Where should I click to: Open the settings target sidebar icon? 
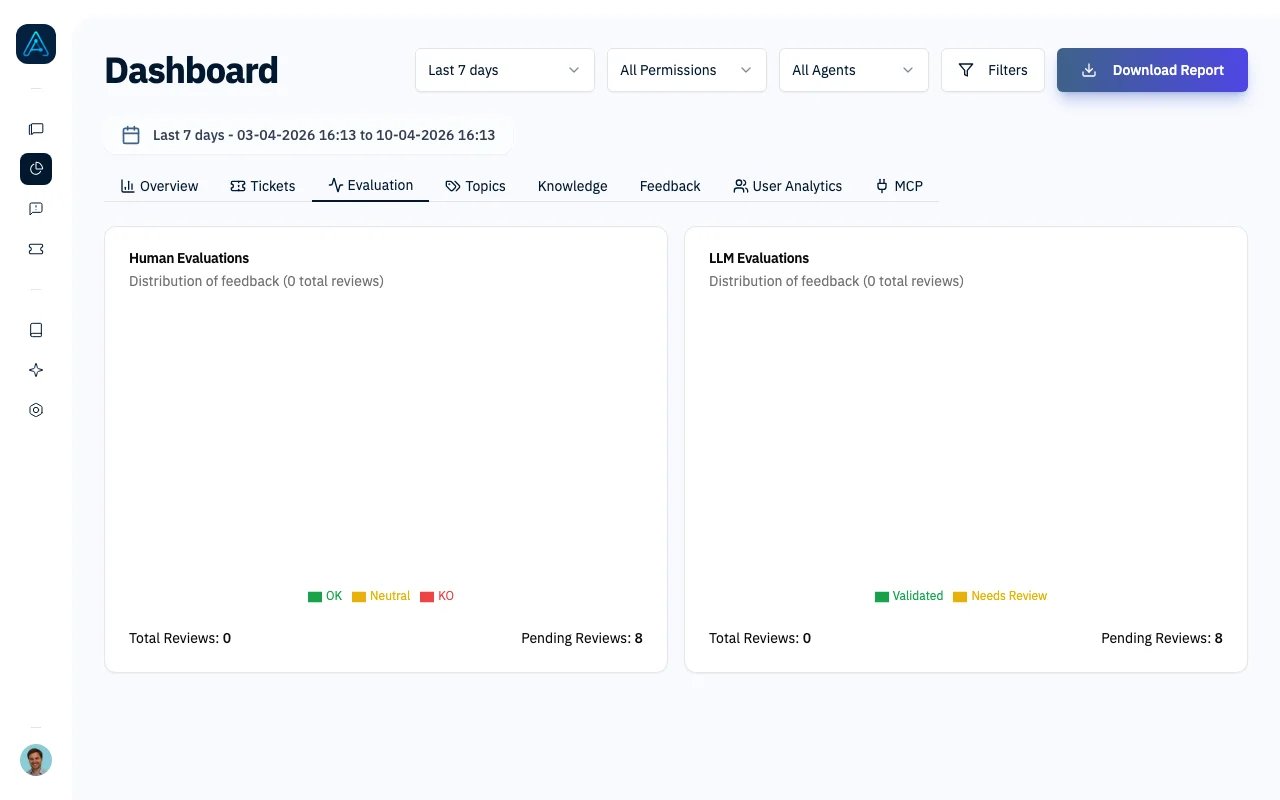point(36,410)
